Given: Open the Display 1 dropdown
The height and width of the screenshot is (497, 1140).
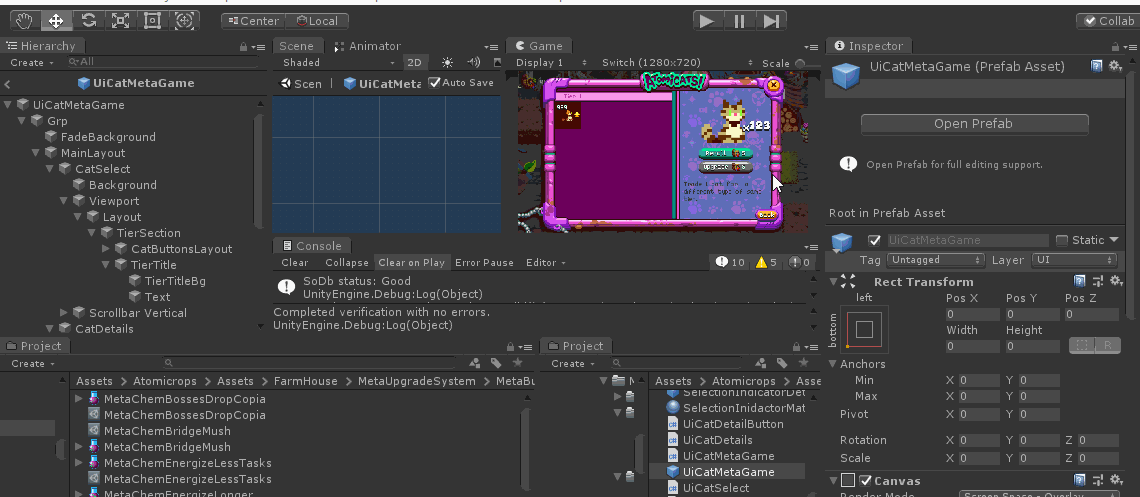Looking at the screenshot, I should point(551,62).
